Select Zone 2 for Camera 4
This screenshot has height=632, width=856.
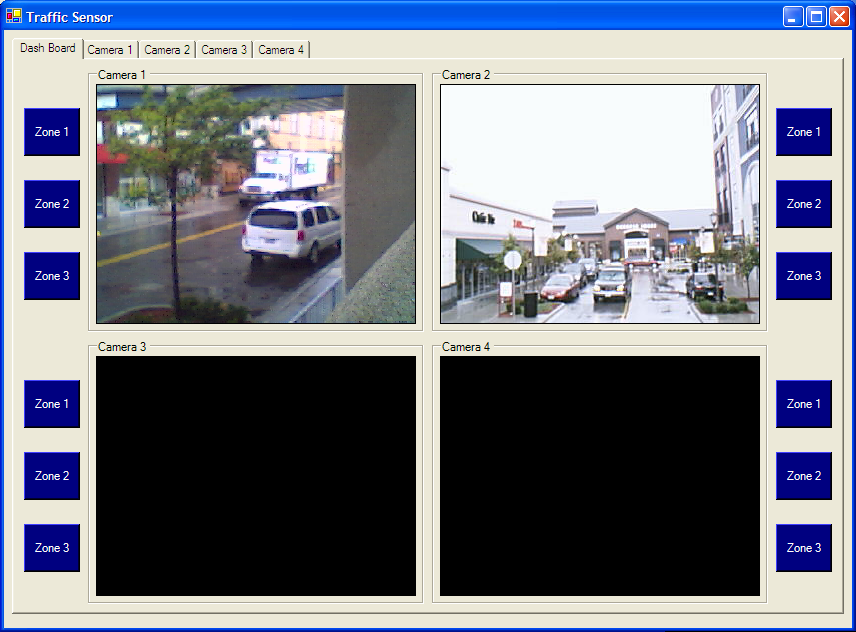point(803,476)
